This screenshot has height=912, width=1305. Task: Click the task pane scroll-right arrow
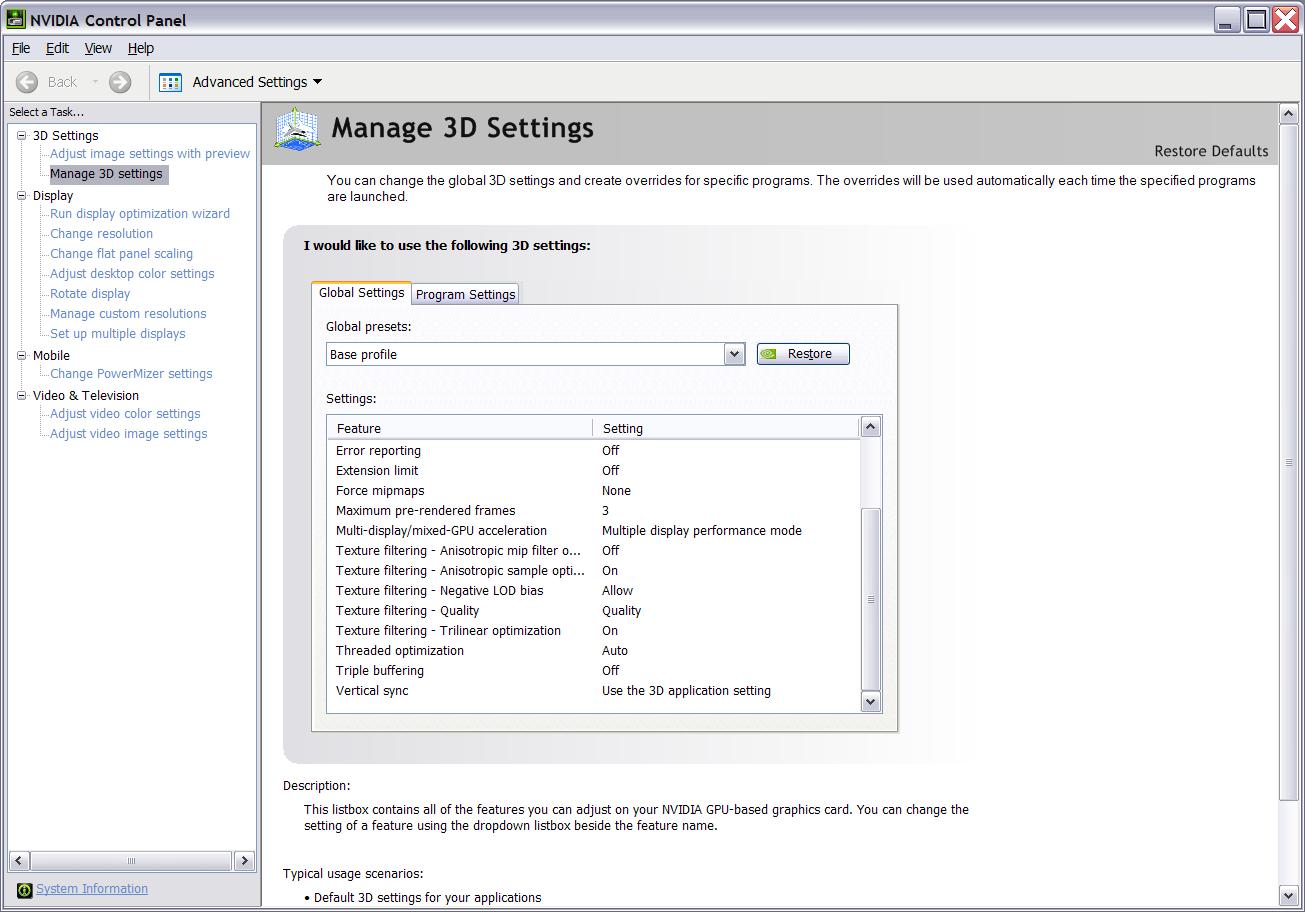[x=244, y=860]
